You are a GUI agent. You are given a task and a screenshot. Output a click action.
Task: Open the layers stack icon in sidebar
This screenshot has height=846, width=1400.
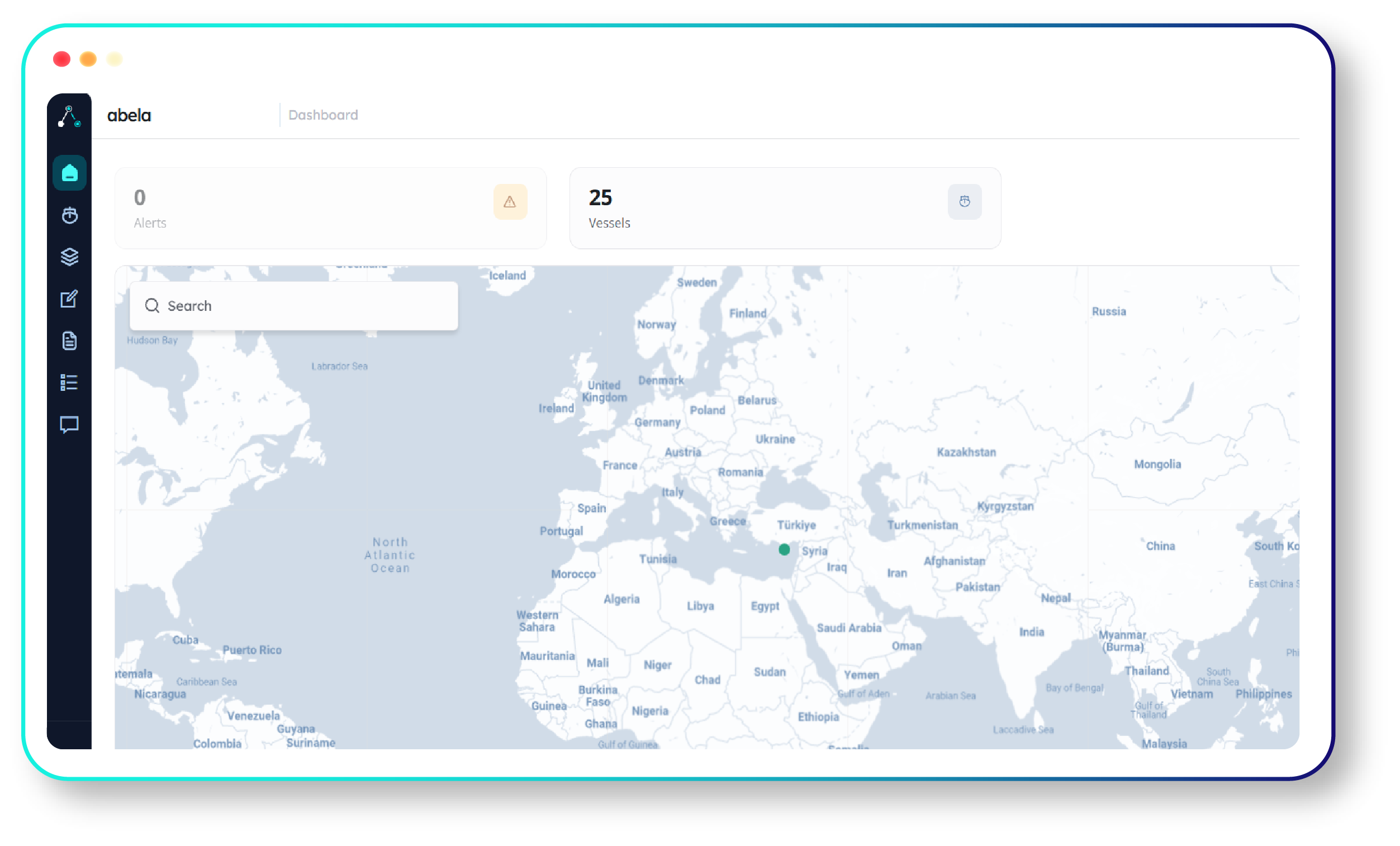(x=69, y=257)
